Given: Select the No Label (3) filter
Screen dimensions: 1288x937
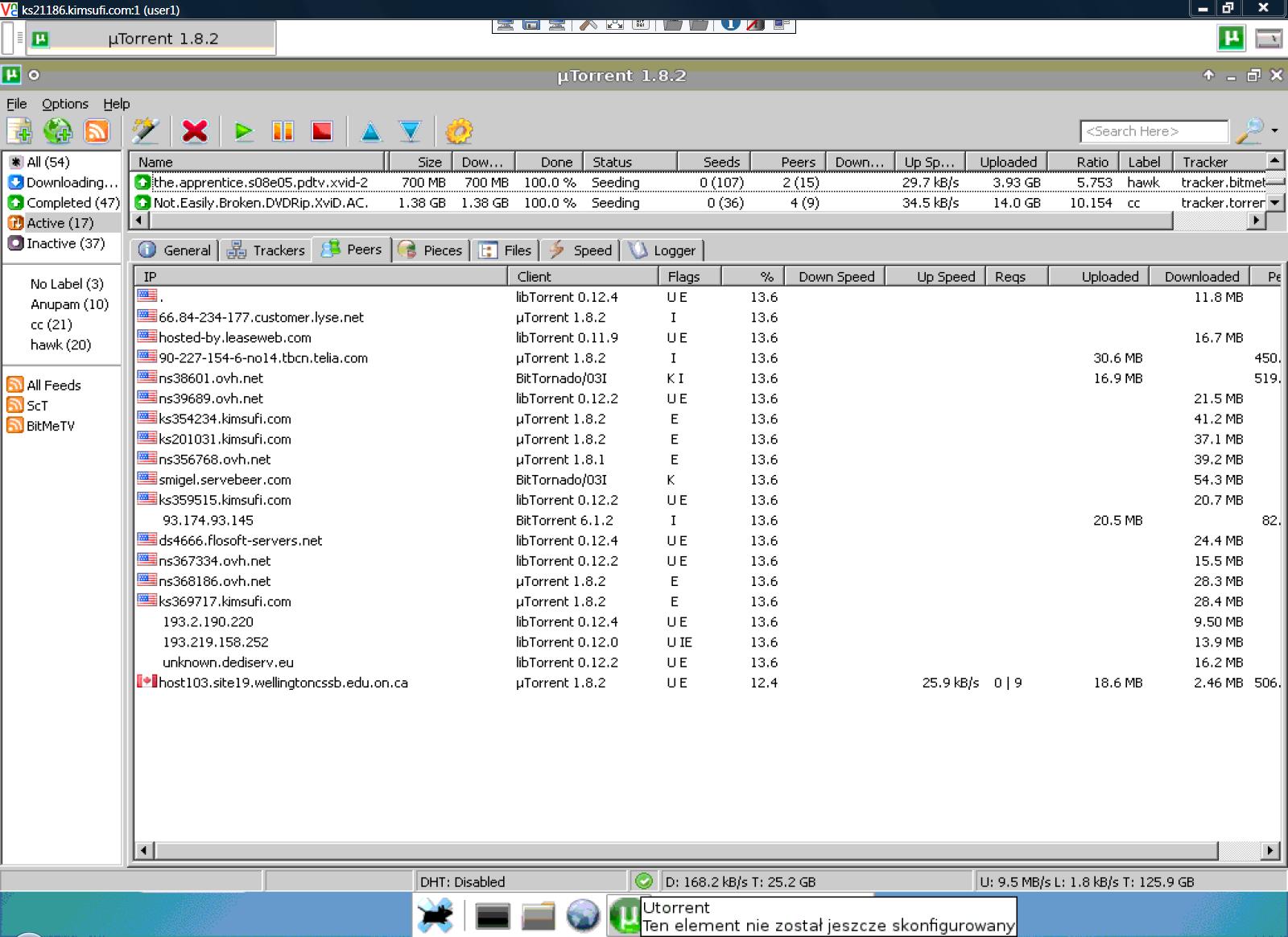Looking at the screenshot, I should coord(67,283).
